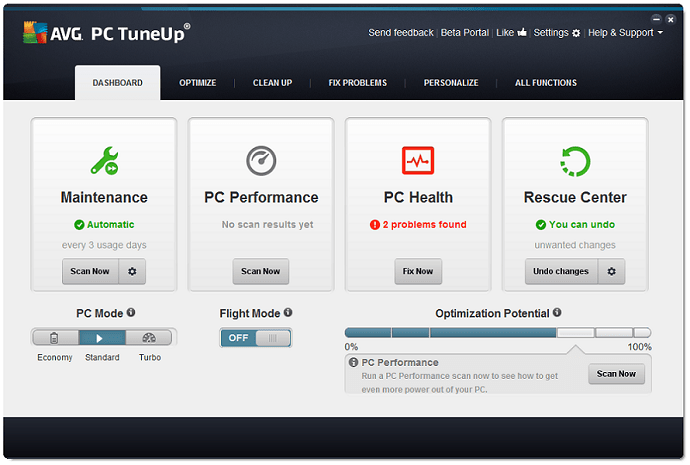This screenshot has height=465, width=690.
Task: Go to the Fix Problems tab
Action: (358, 83)
